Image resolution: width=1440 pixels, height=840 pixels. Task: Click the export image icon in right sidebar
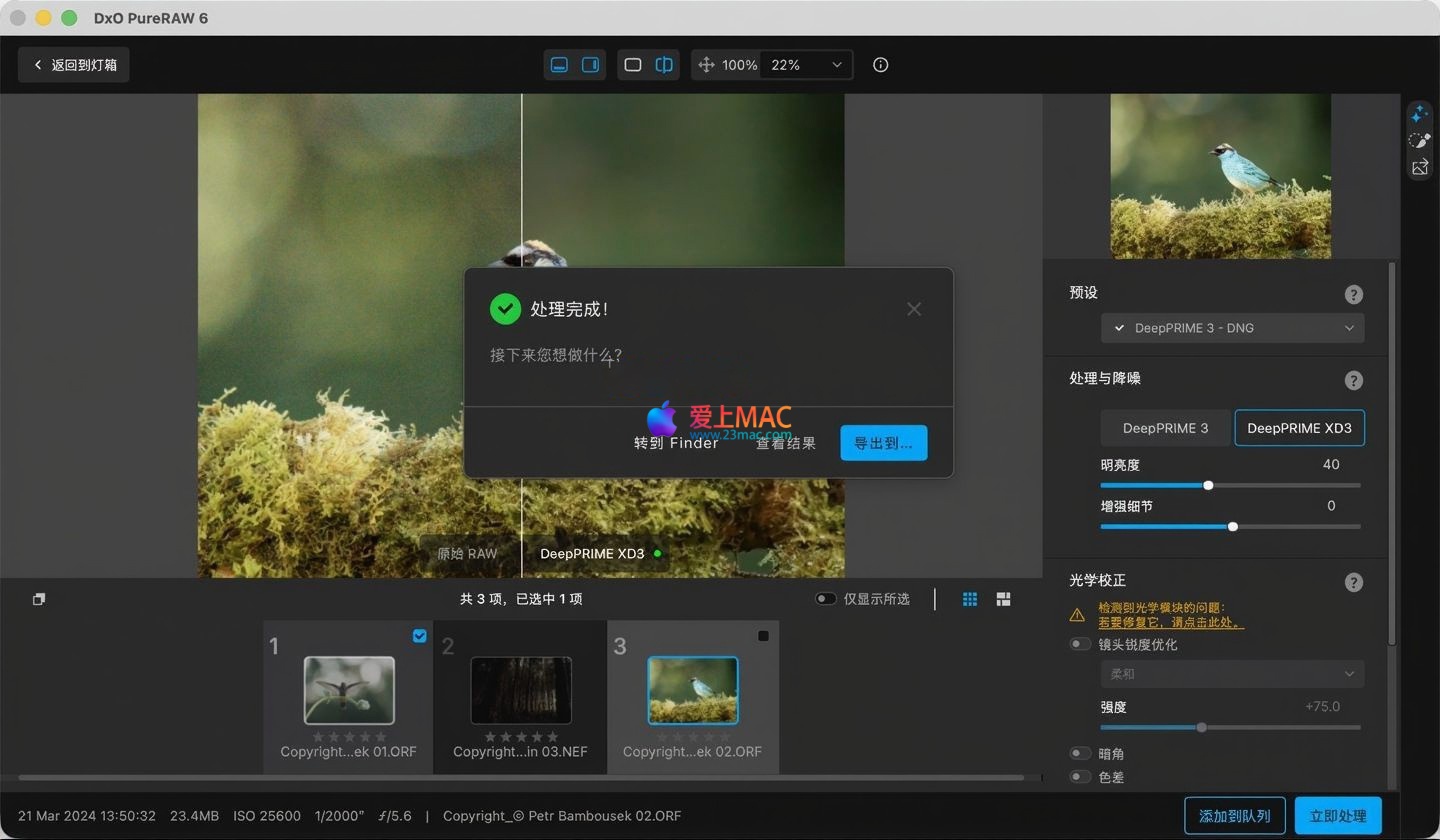[1419, 168]
